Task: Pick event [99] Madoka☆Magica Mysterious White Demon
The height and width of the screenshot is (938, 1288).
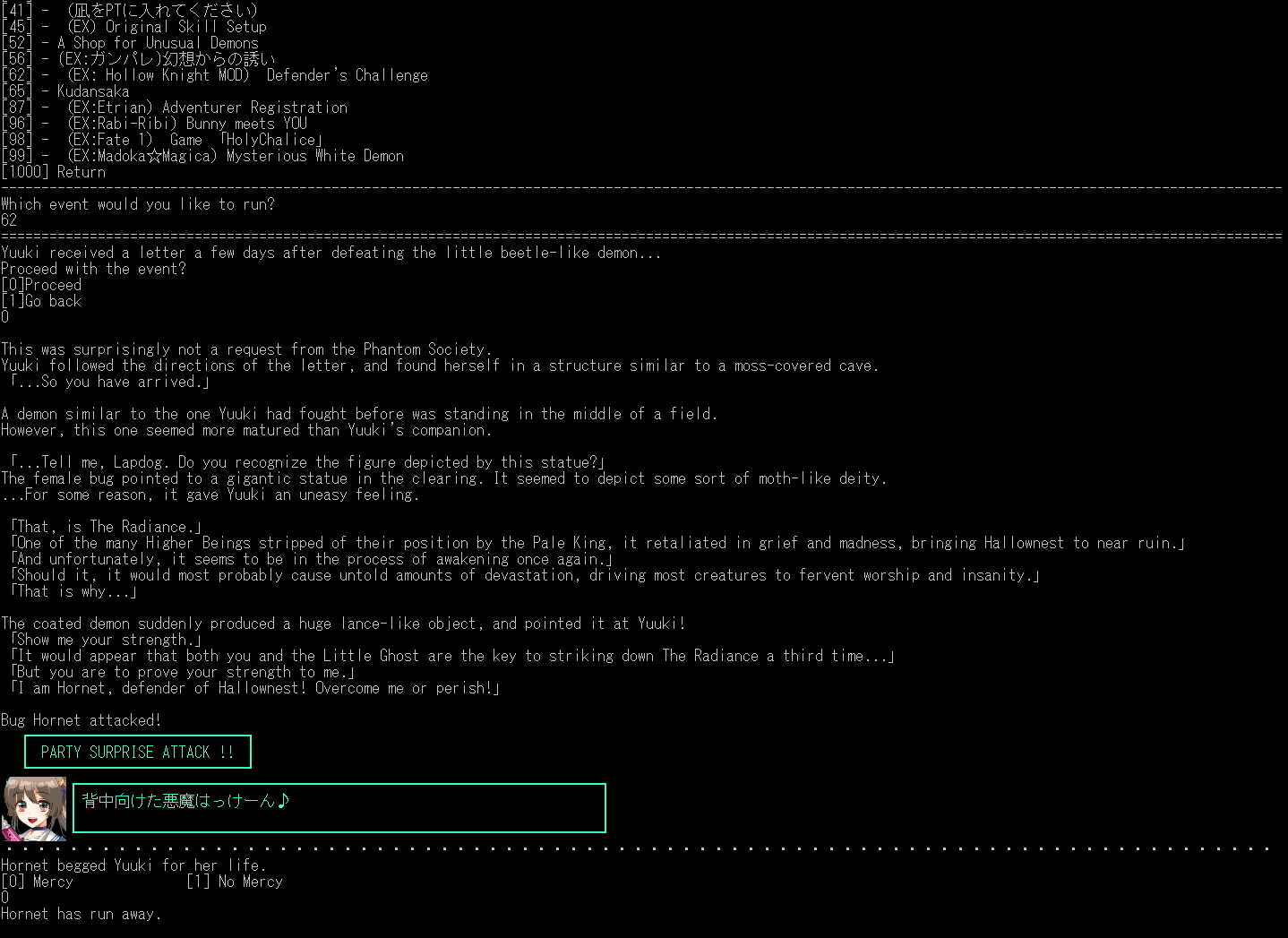Action: tap(202, 156)
